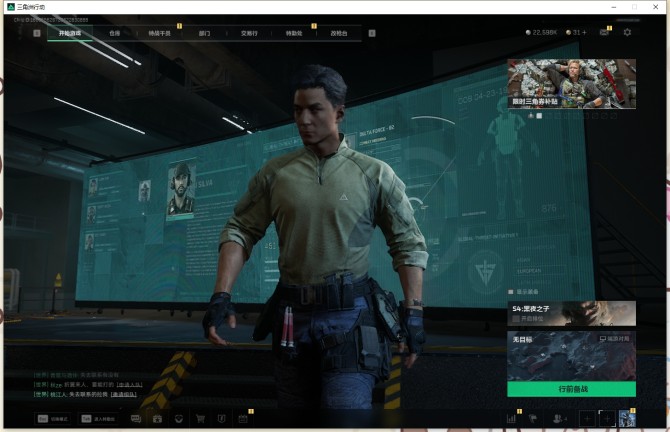This screenshot has width=670, height=432.
Task: Click the E key icon right of tabs
Action: tap(372, 33)
